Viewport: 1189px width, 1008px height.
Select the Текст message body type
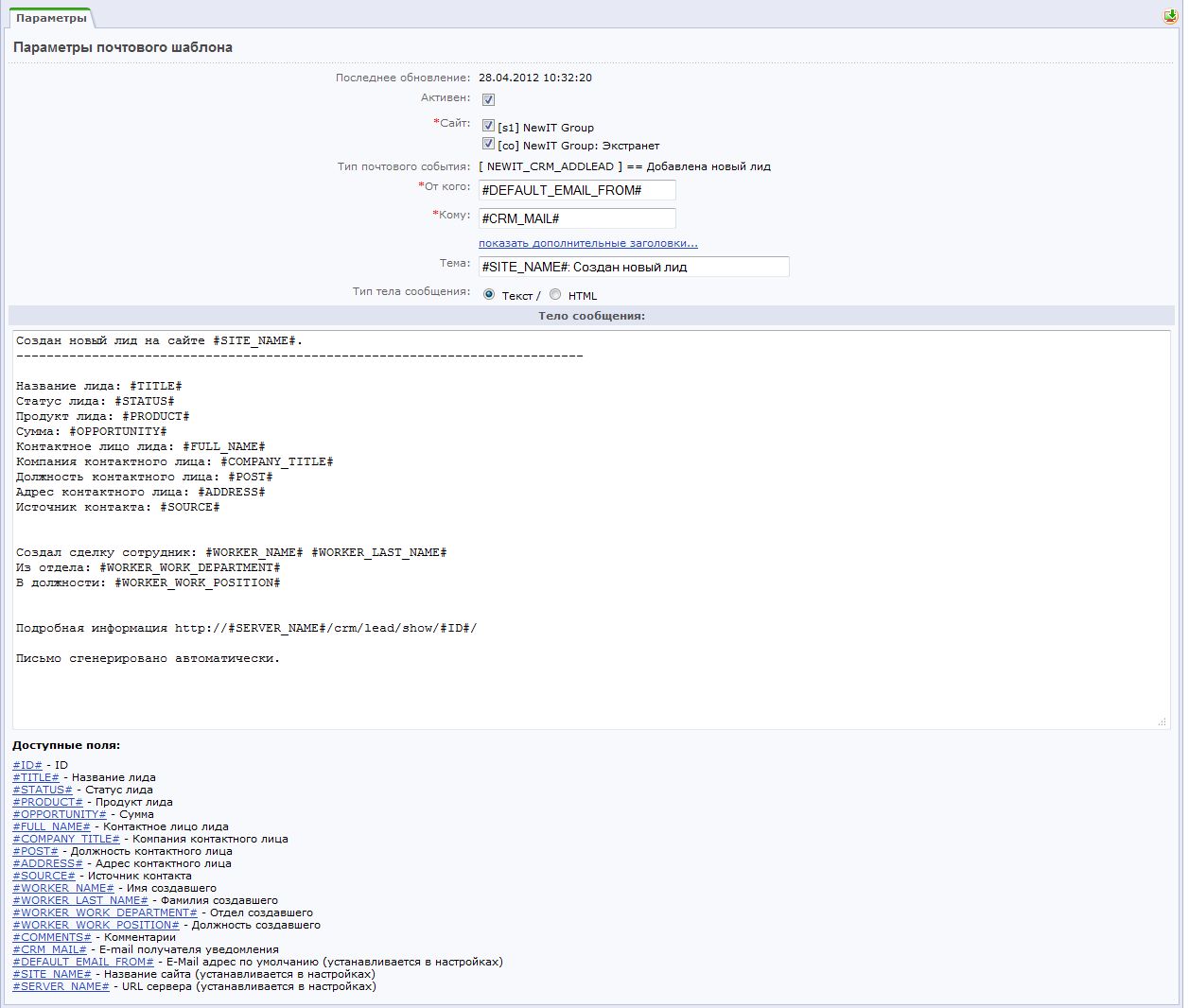pyautogui.click(x=489, y=295)
